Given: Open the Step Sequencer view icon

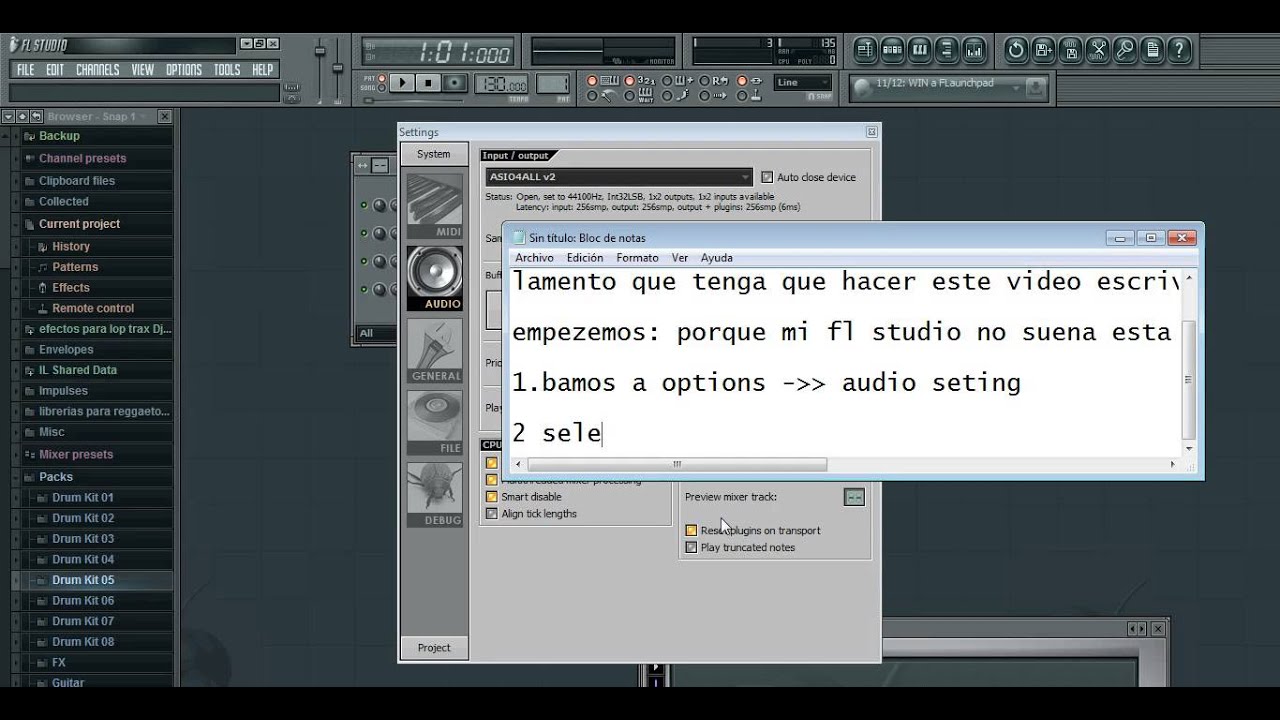Looking at the screenshot, I should tap(893, 49).
